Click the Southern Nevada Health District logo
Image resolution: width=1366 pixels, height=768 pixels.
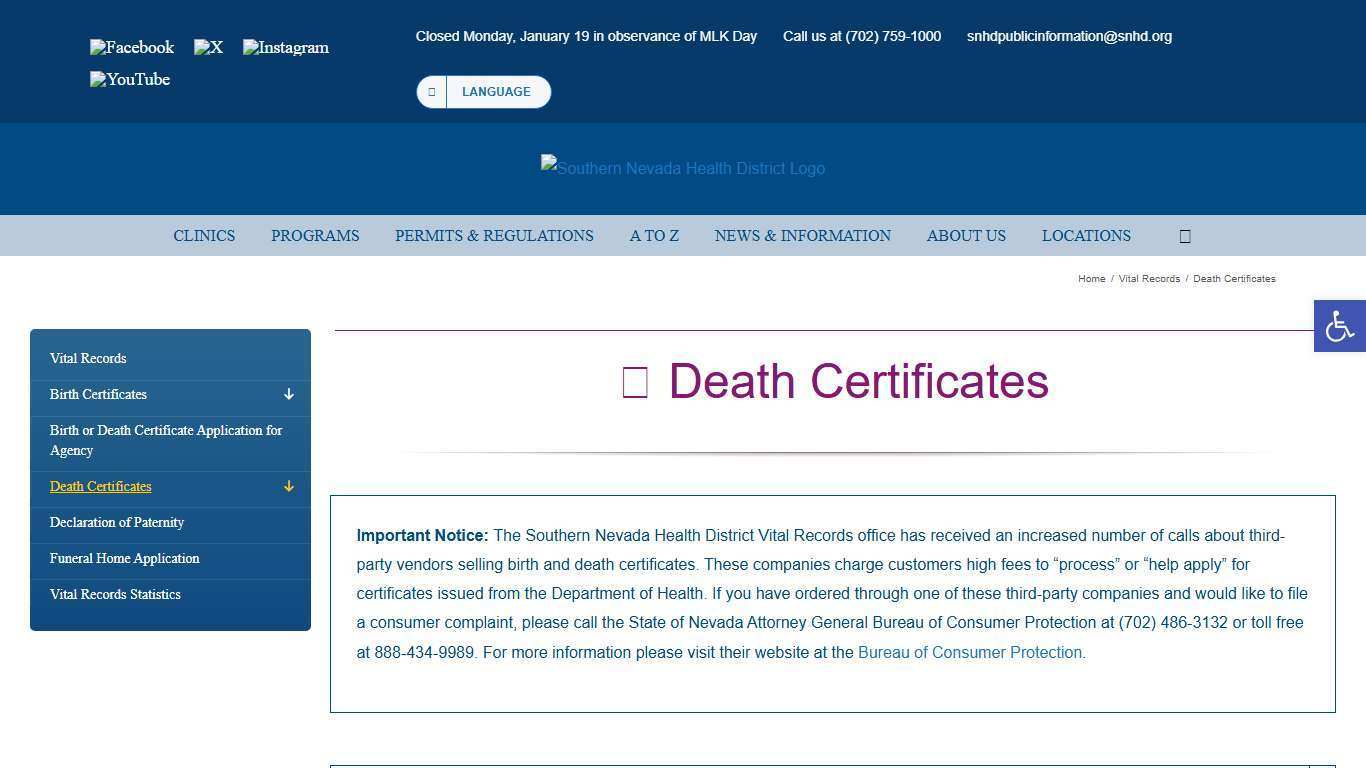683,168
